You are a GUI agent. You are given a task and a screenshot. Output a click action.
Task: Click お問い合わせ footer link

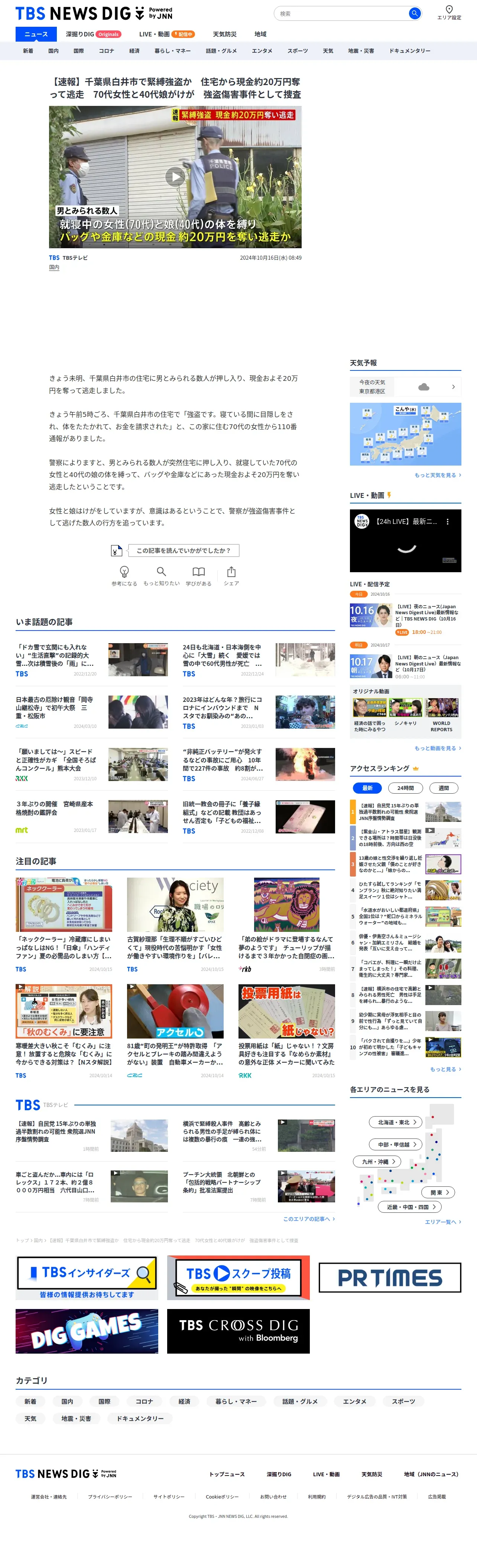point(273,1496)
